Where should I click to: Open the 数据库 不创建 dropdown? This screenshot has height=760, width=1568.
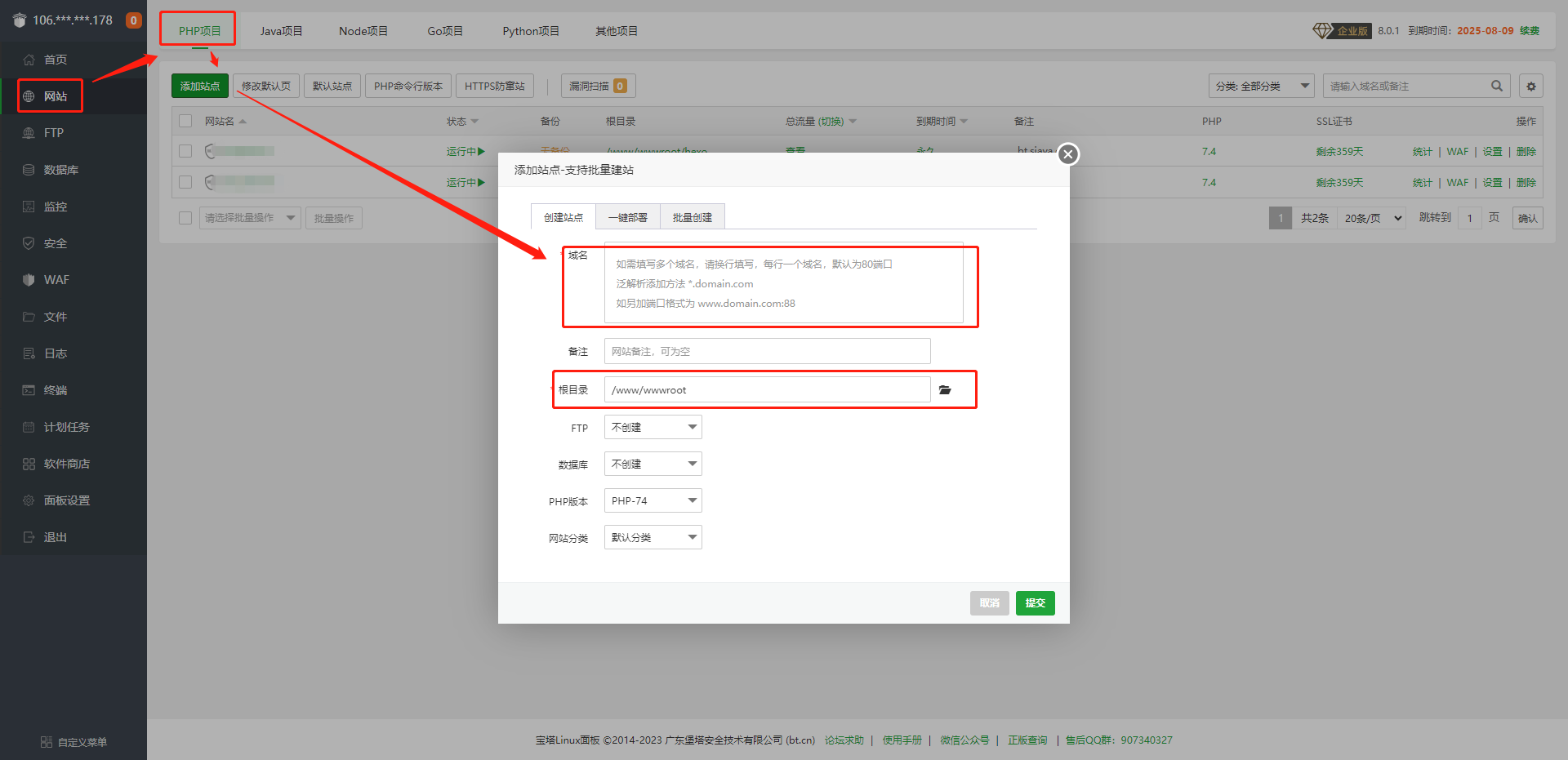[x=653, y=464]
